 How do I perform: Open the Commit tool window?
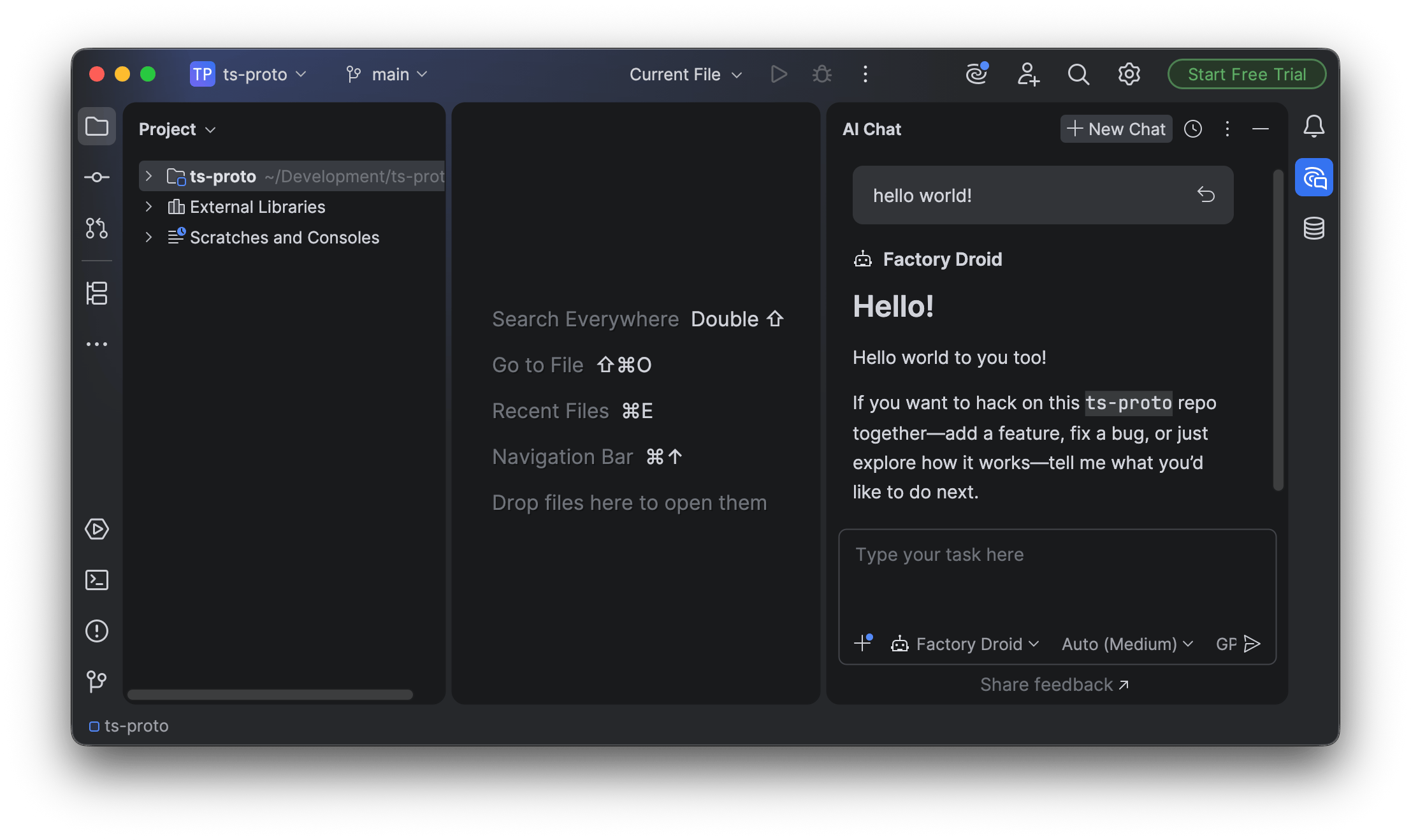pyautogui.click(x=97, y=177)
